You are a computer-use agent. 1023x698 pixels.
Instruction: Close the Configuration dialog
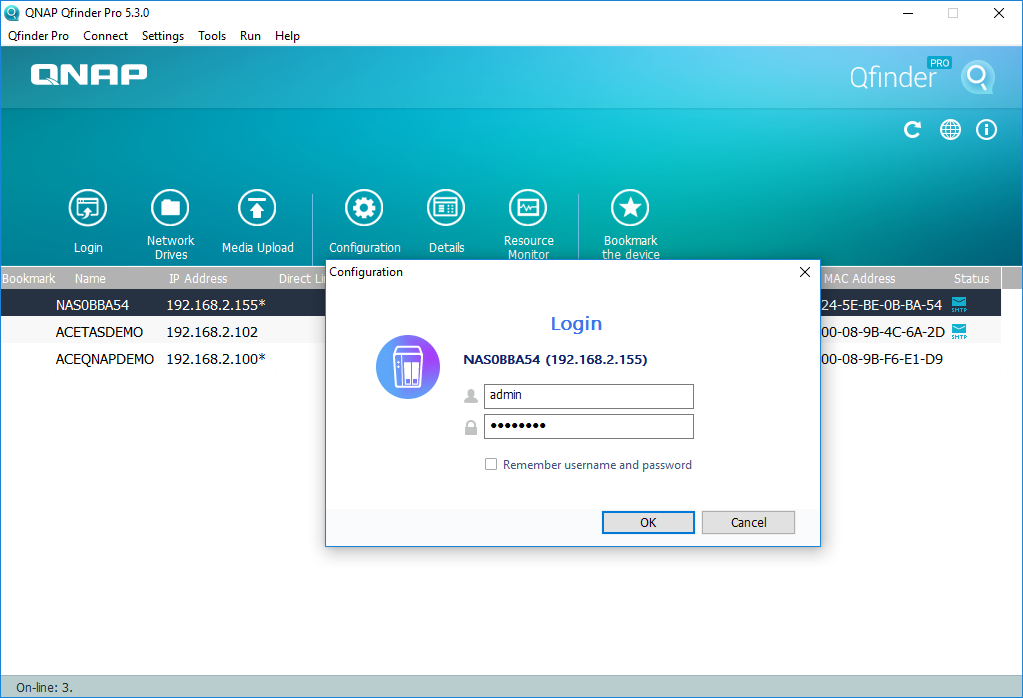pos(805,272)
